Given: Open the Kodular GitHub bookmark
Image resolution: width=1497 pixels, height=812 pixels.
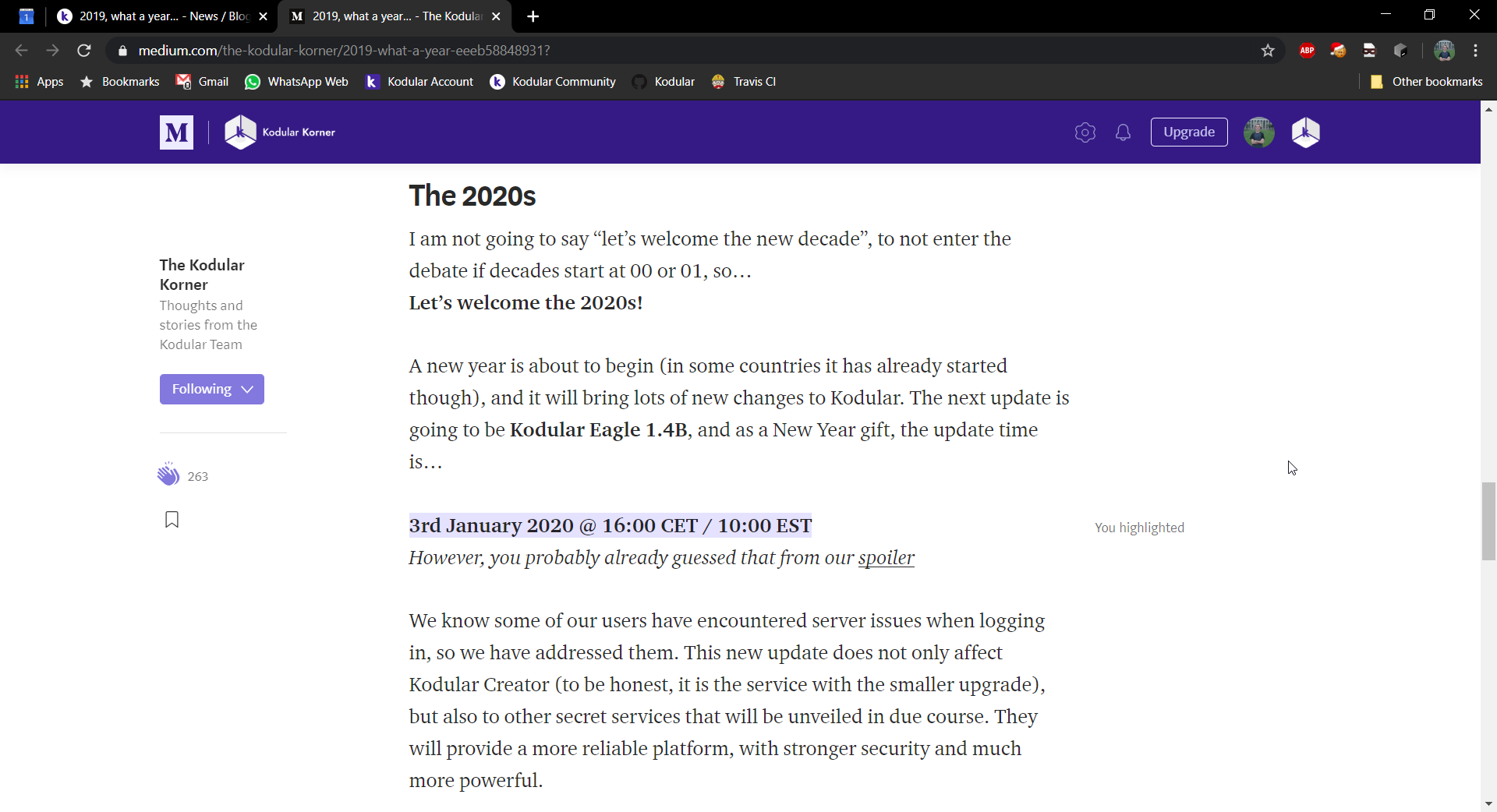Looking at the screenshot, I should click(664, 82).
